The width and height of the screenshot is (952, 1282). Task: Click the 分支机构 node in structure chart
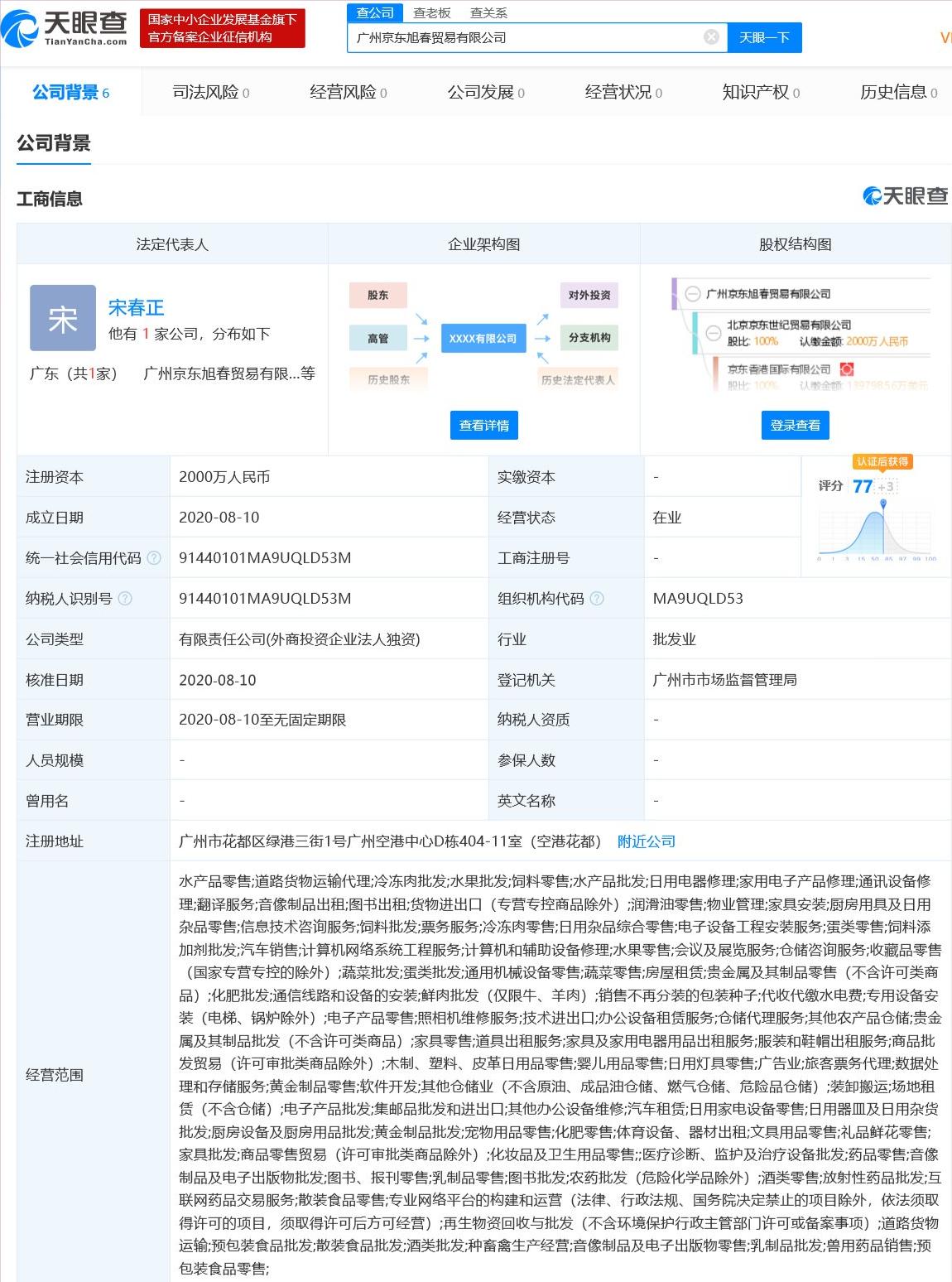pyautogui.click(x=589, y=338)
